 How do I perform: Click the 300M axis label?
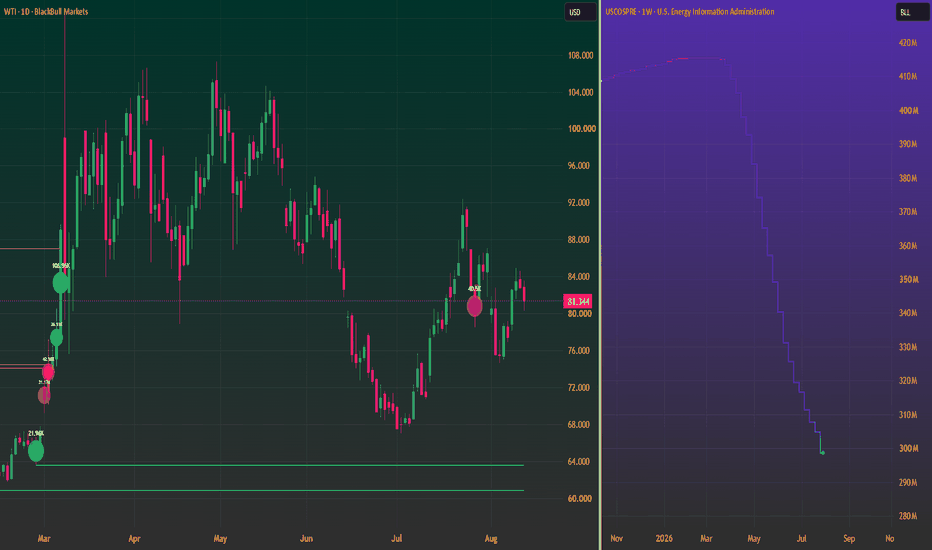coord(908,448)
